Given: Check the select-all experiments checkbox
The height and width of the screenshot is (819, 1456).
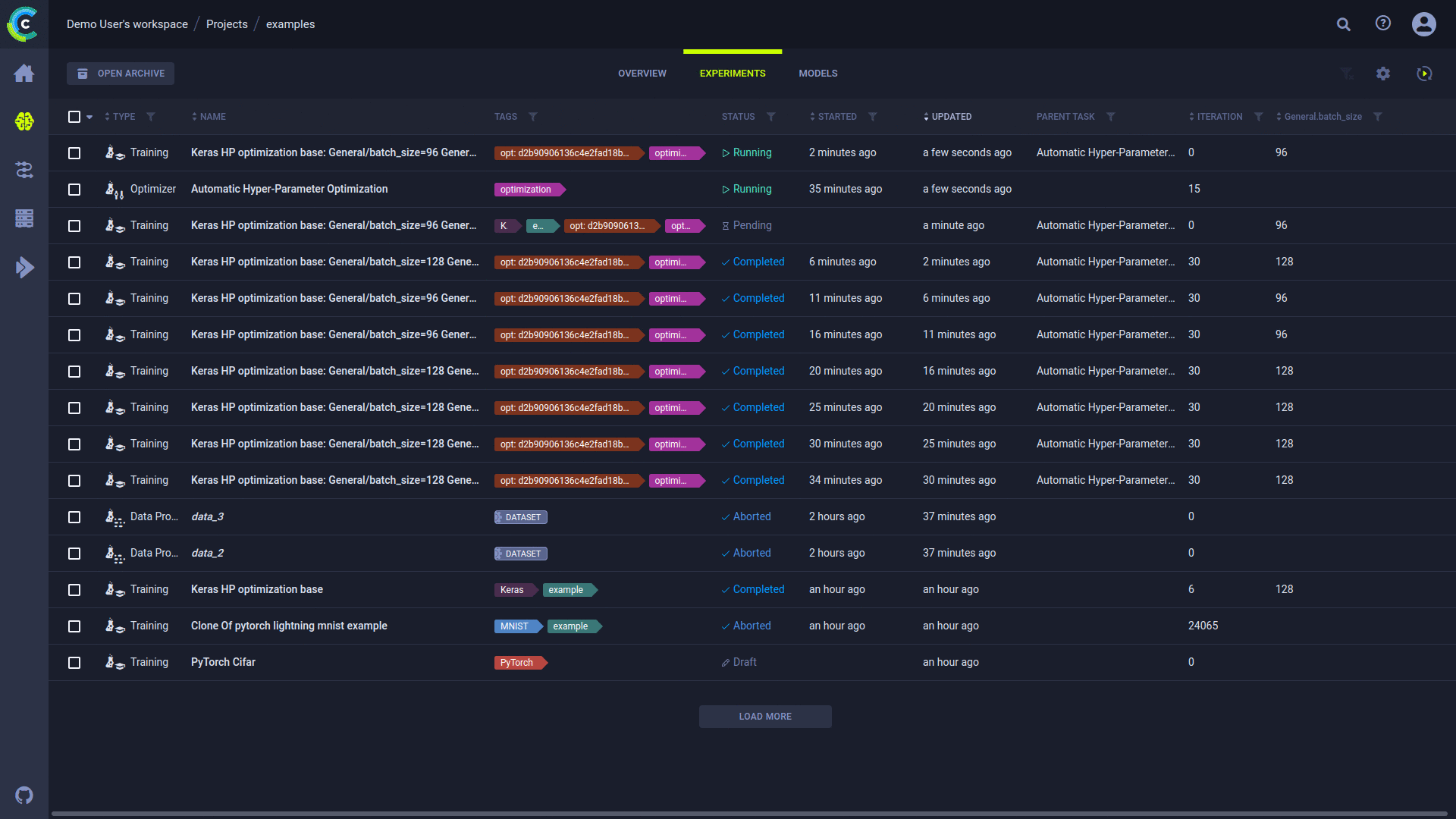Looking at the screenshot, I should tap(74, 117).
